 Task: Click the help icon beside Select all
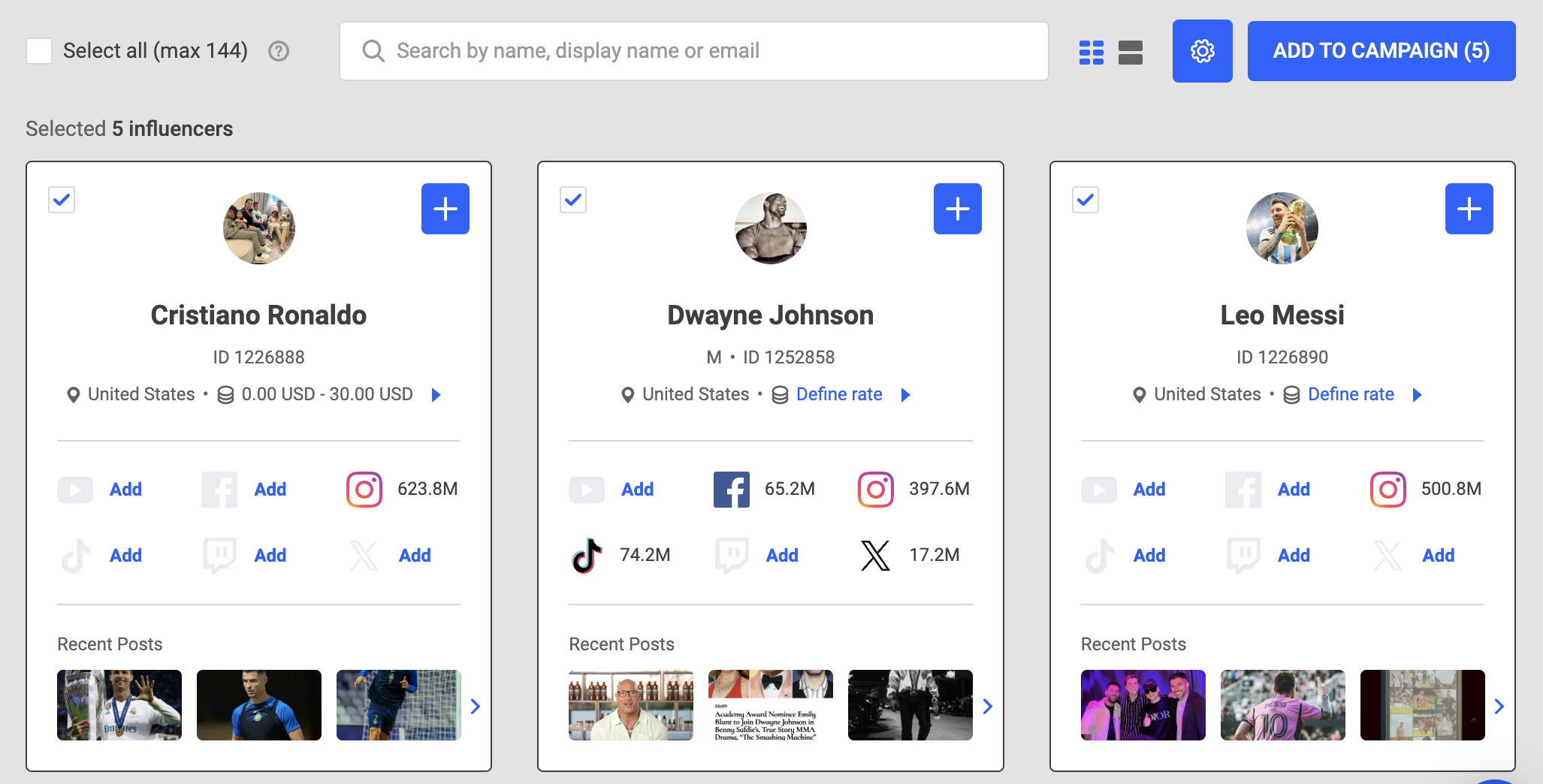coord(279,51)
